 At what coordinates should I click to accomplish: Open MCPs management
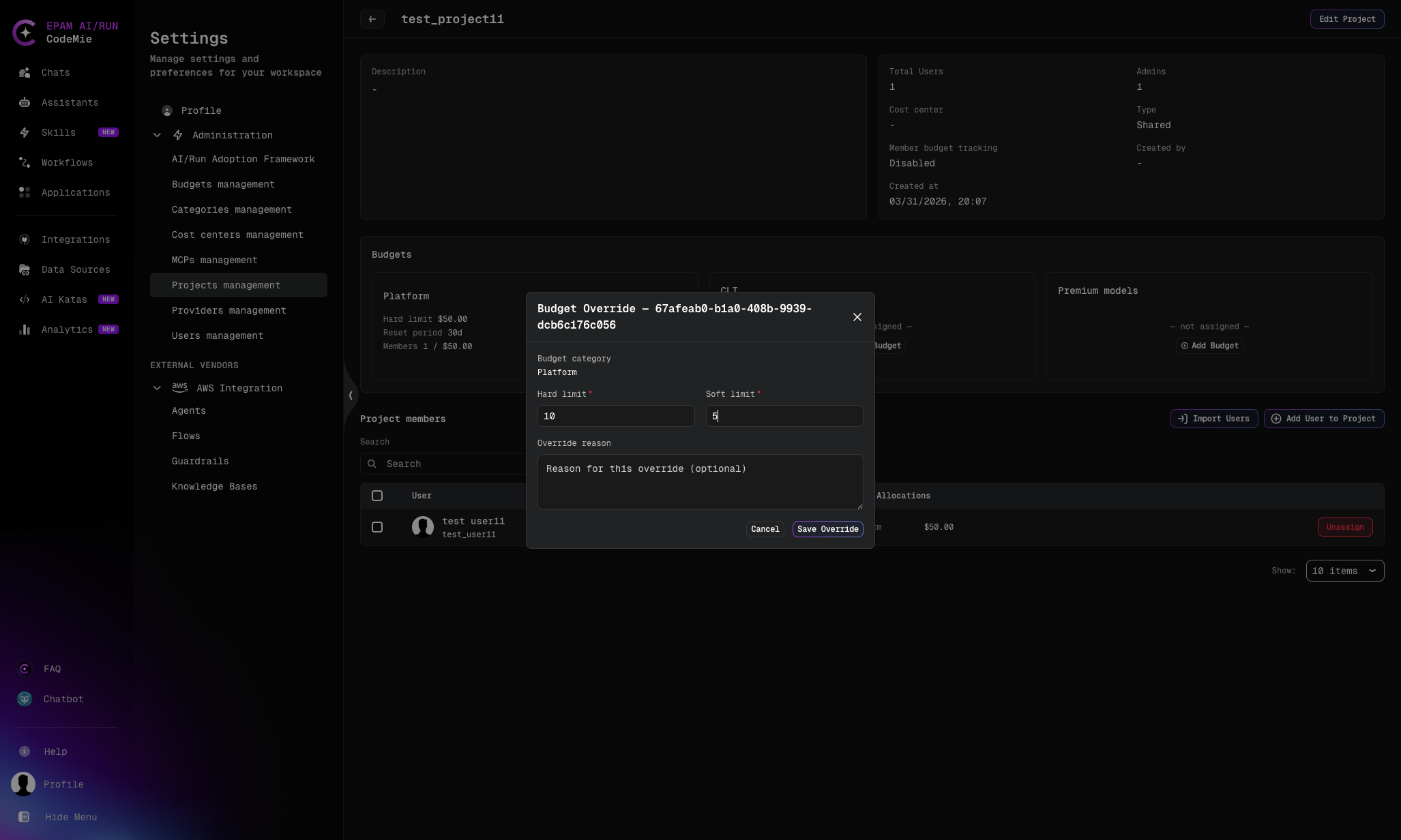(x=214, y=260)
